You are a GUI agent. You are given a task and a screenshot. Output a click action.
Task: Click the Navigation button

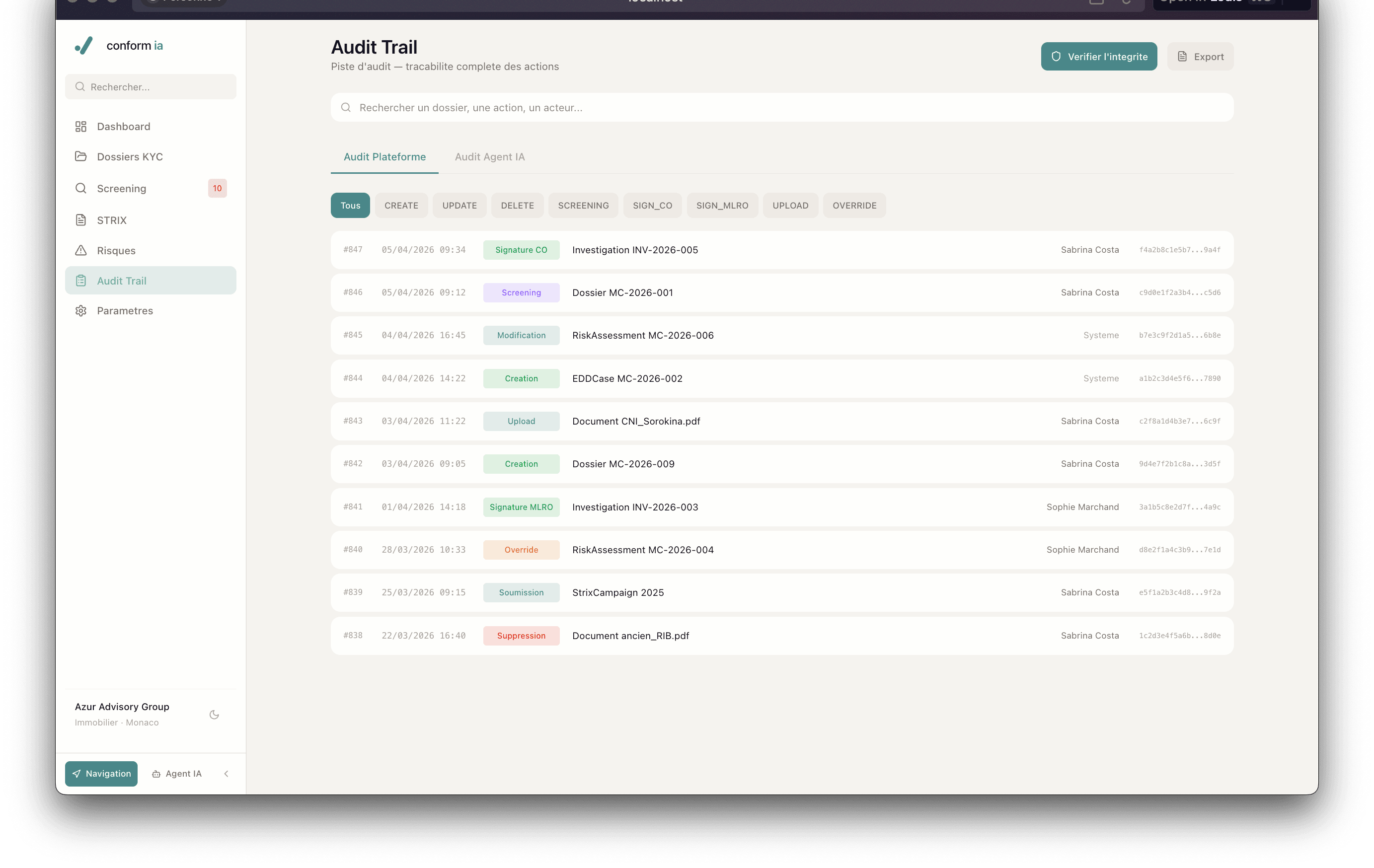click(101, 773)
